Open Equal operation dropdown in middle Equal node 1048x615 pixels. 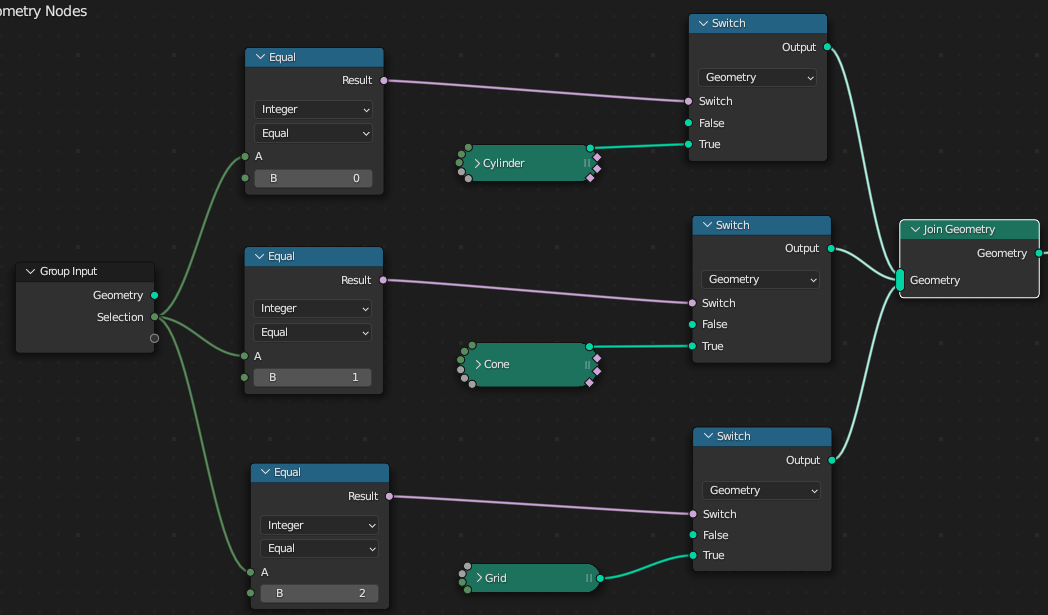(312, 332)
